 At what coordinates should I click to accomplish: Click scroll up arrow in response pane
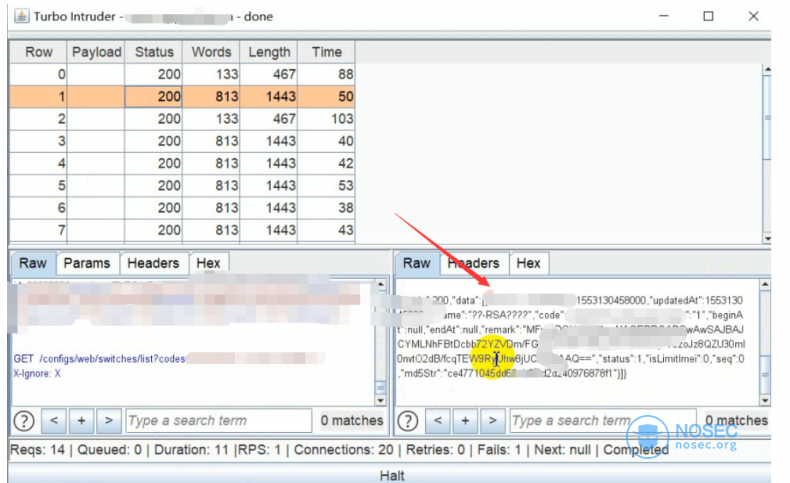point(765,285)
